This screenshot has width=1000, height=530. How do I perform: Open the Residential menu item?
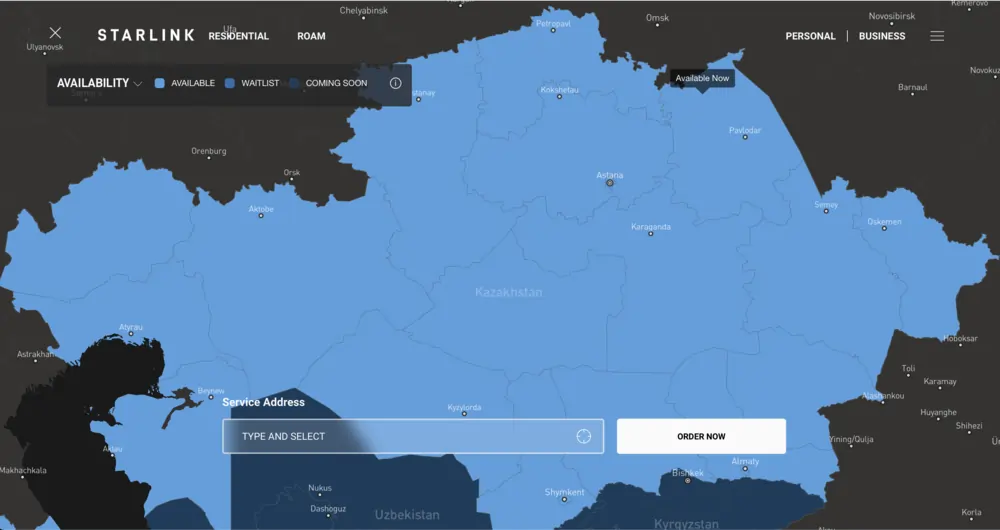[x=239, y=36]
